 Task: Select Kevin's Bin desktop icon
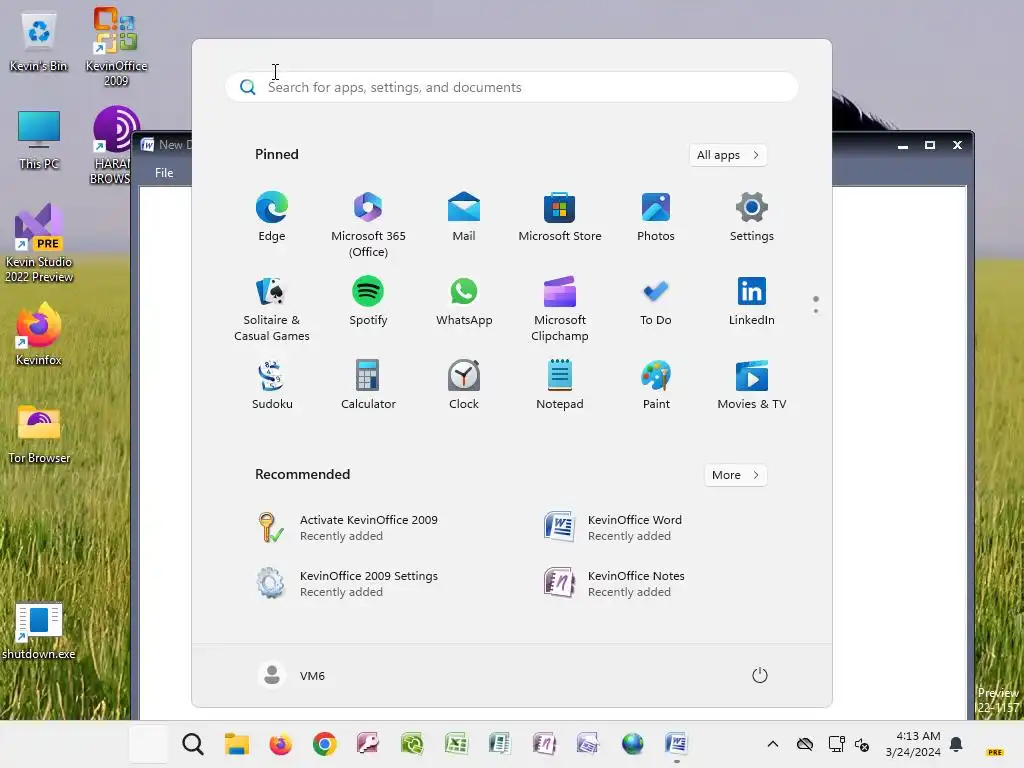39,42
